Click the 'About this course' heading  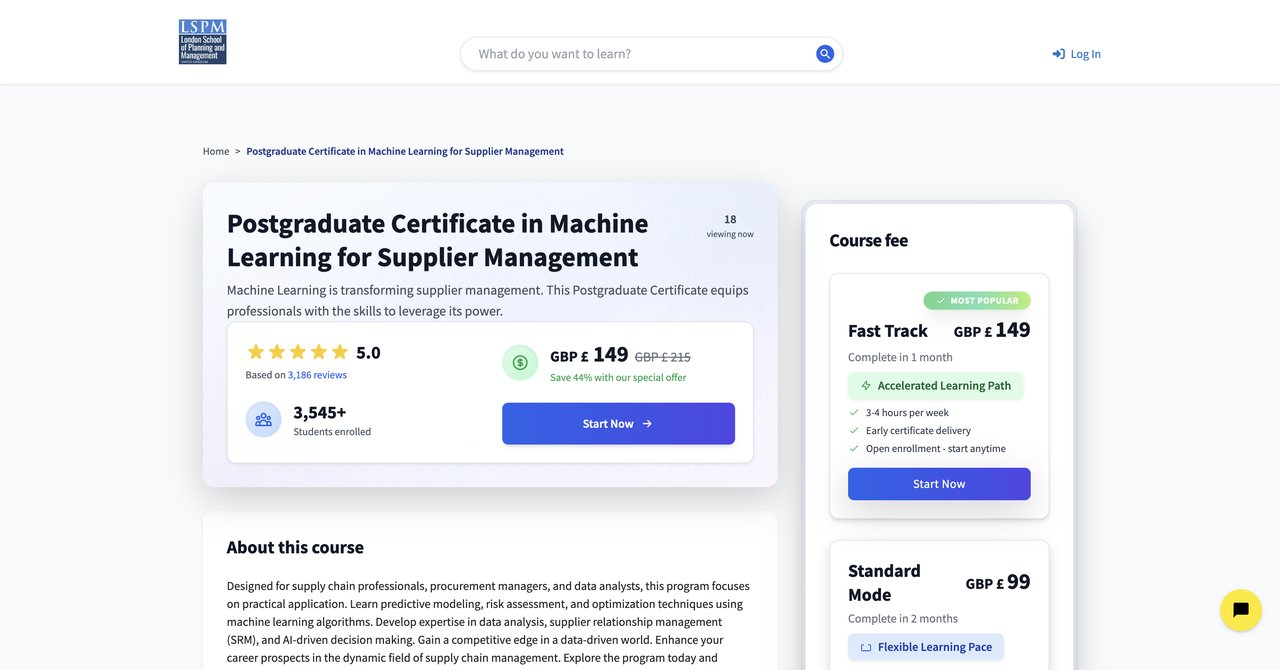point(295,547)
